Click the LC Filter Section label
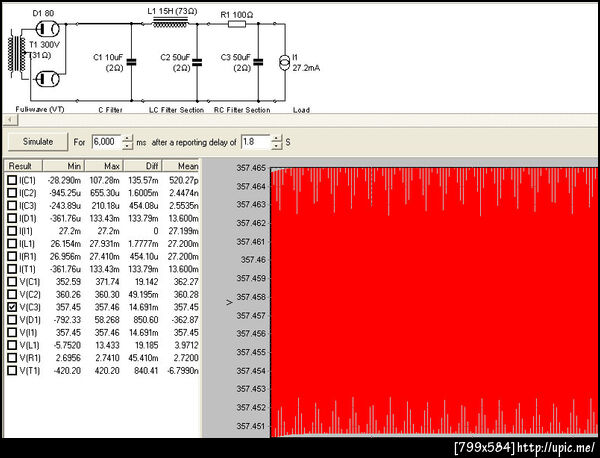600x458 pixels. click(176, 110)
